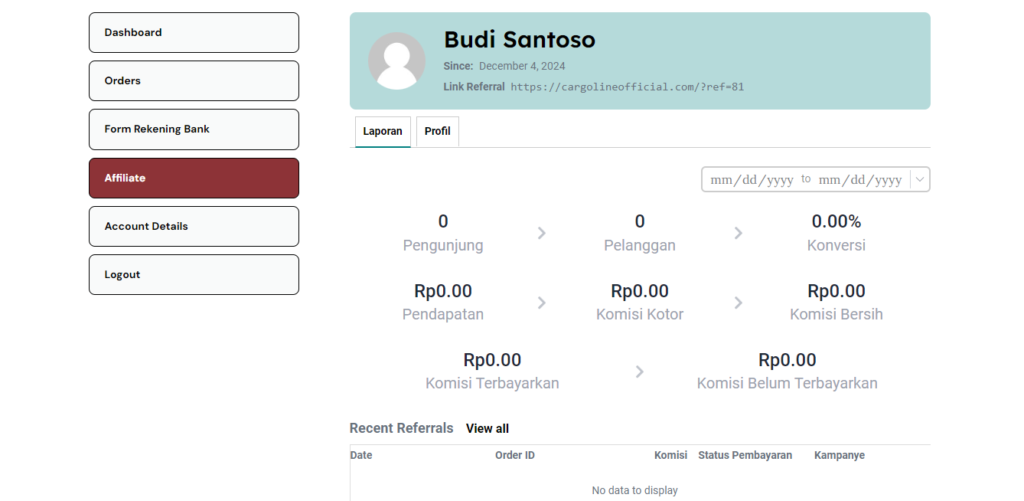Click the referral link URL
This screenshot has width=1024, height=501.
(x=627, y=86)
